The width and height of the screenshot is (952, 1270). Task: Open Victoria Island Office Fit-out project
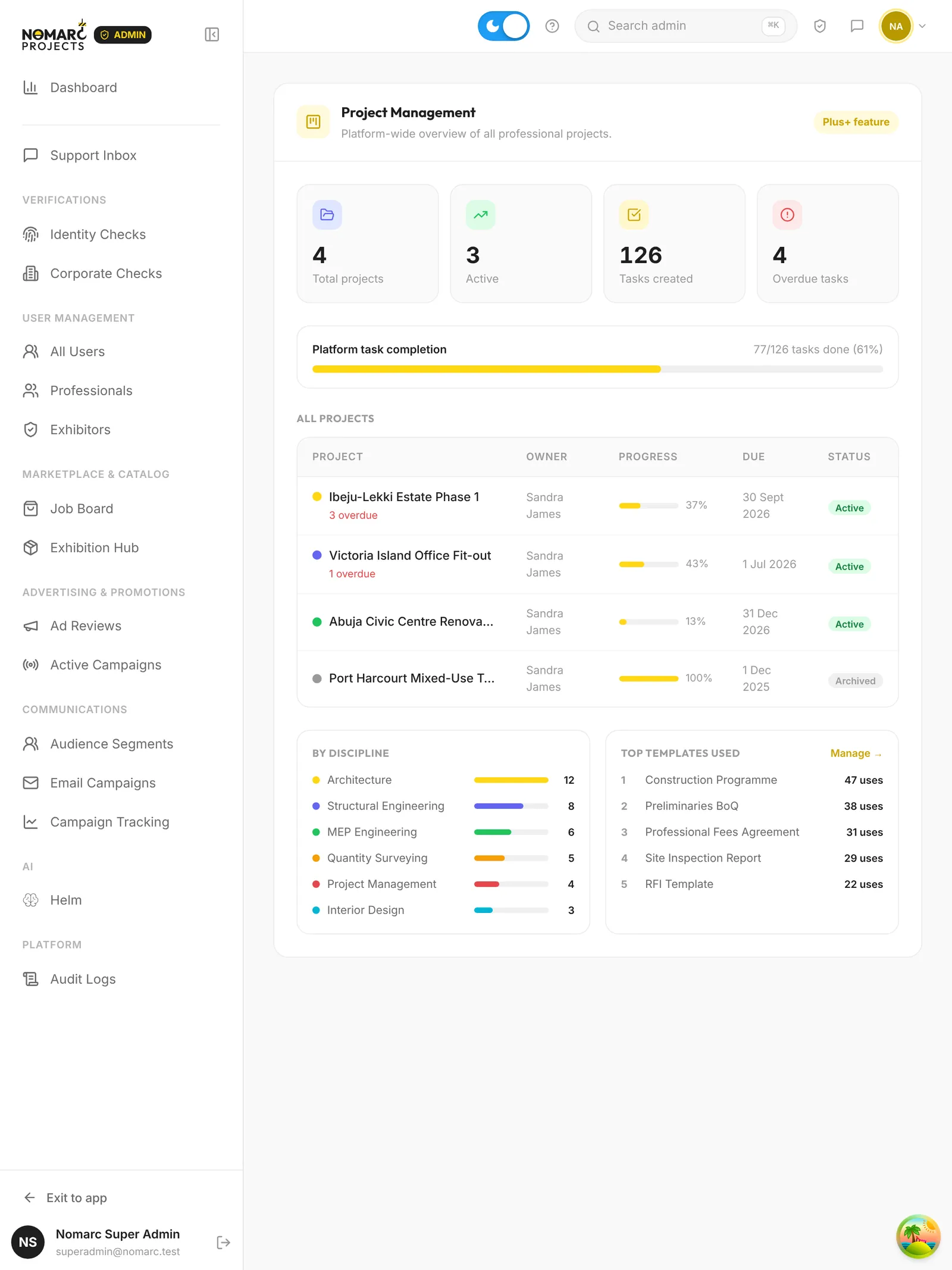(x=410, y=556)
